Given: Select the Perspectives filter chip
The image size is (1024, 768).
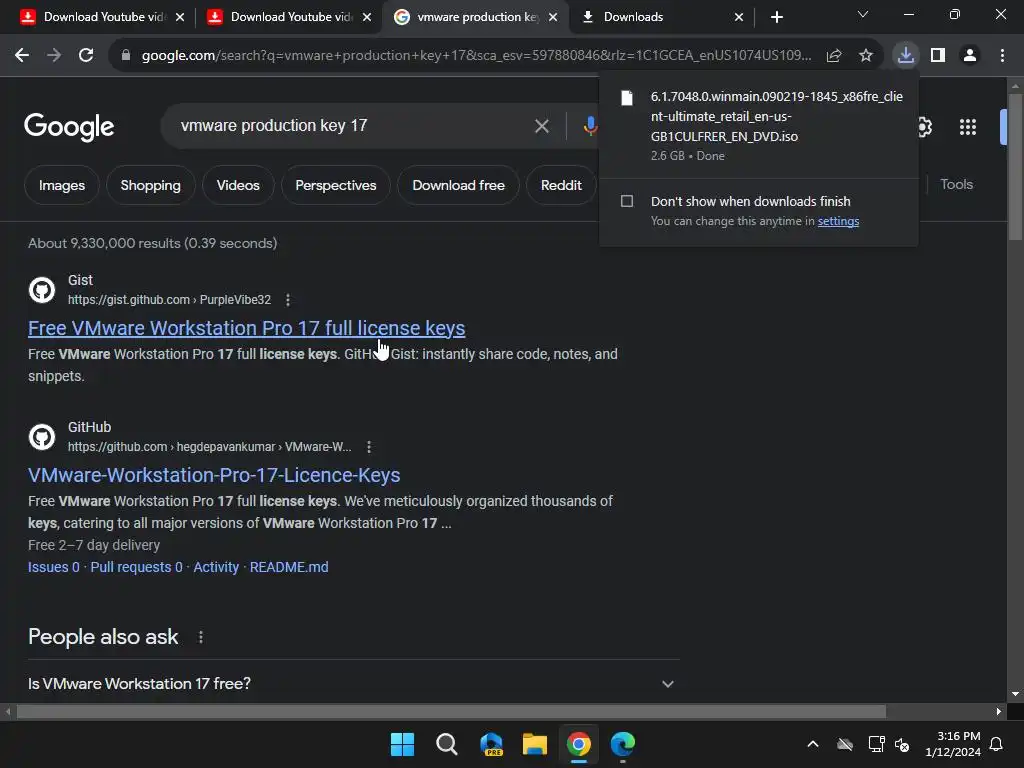Looking at the screenshot, I should pos(336,185).
